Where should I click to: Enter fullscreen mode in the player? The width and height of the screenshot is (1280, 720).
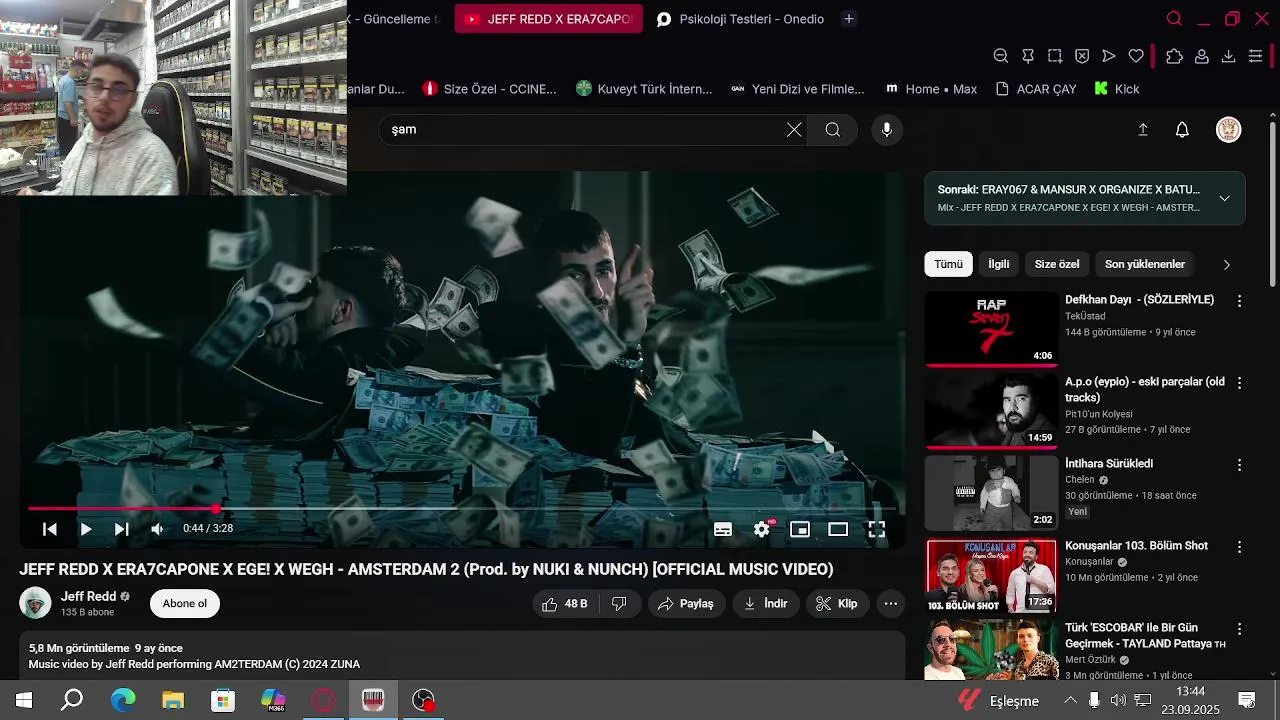876,529
